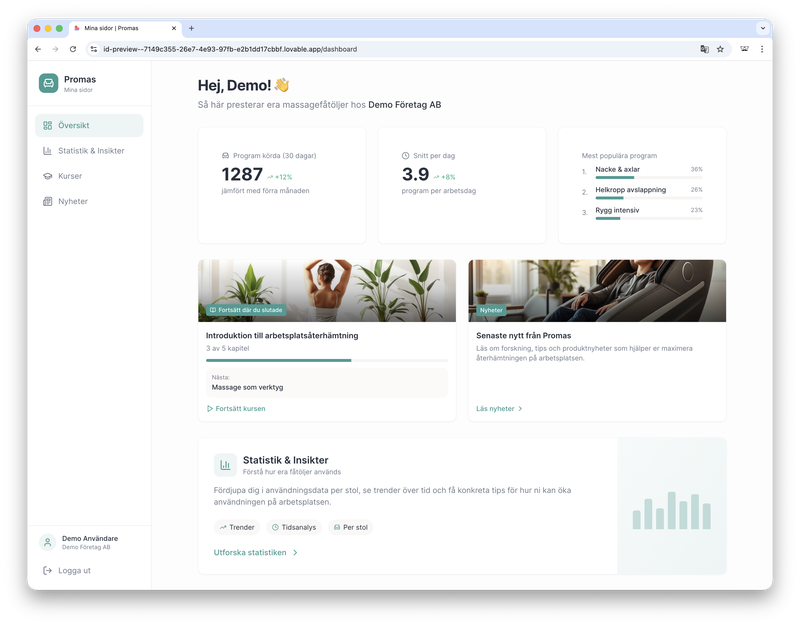Reload the page with the browser refresh icon
The width and height of the screenshot is (800, 626).
click(x=73, y=48)
